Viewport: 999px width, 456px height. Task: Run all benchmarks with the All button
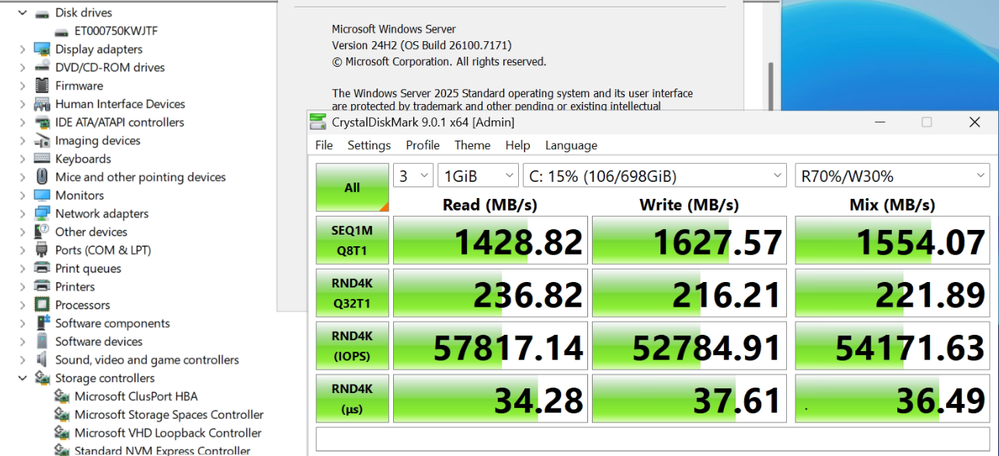click(352, 188)
